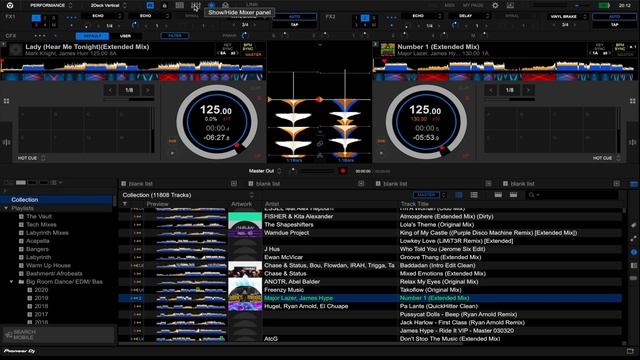Open the settings gear icon
Viewport: 640px width, 360px height.
click(x=495, y=5)
